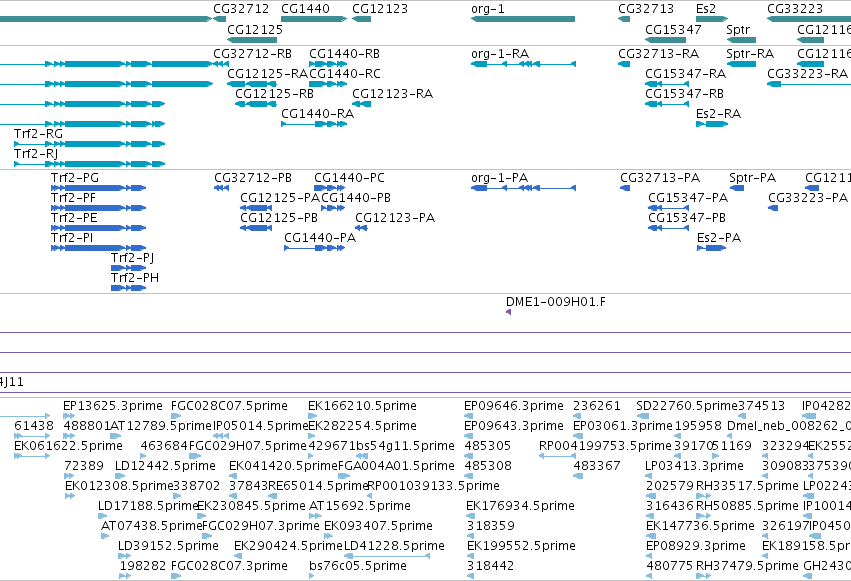Open the Es2-PA protein feature
Viewport: 851px width, 581px height.
pyautogui.click(x=712, y=248)
